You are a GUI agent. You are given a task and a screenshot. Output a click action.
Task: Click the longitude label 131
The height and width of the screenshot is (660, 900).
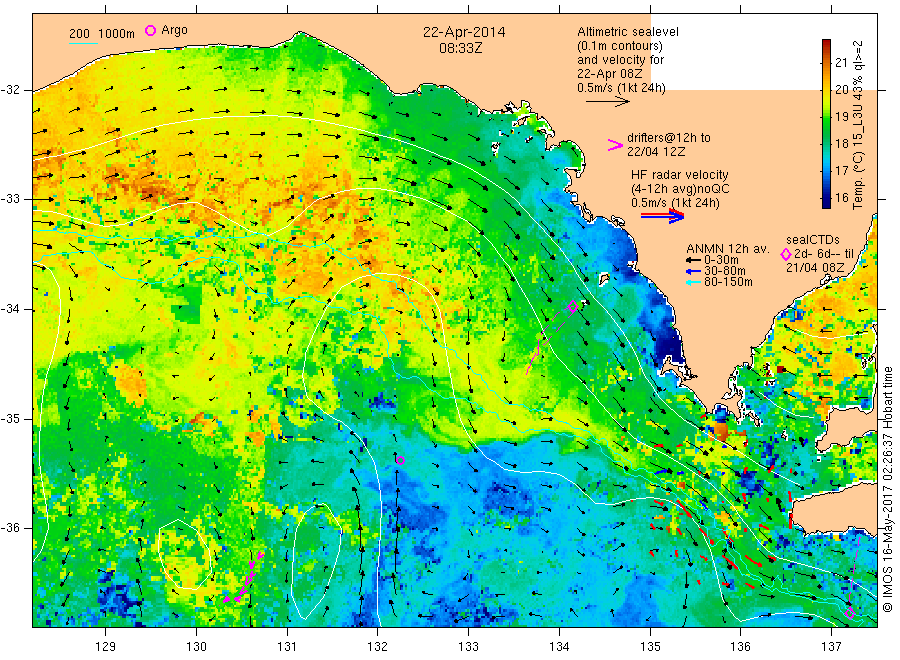287,647
